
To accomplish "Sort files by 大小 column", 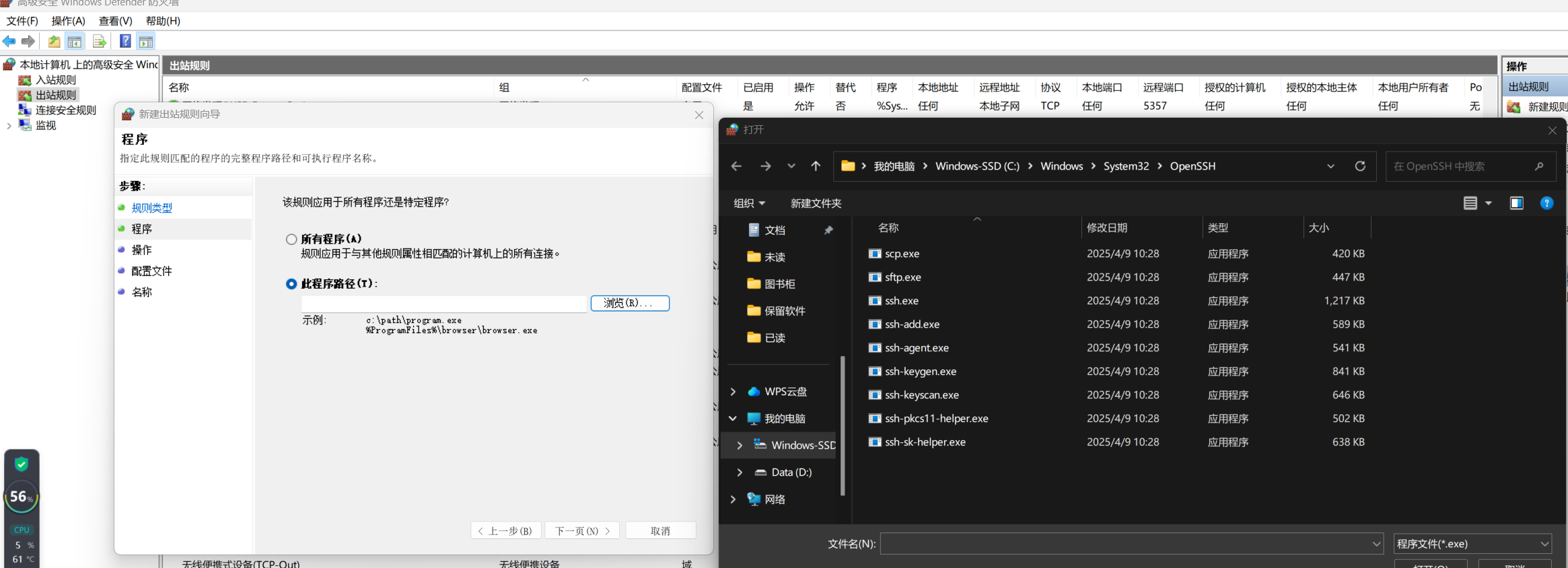I will [x=1337, y=228].
